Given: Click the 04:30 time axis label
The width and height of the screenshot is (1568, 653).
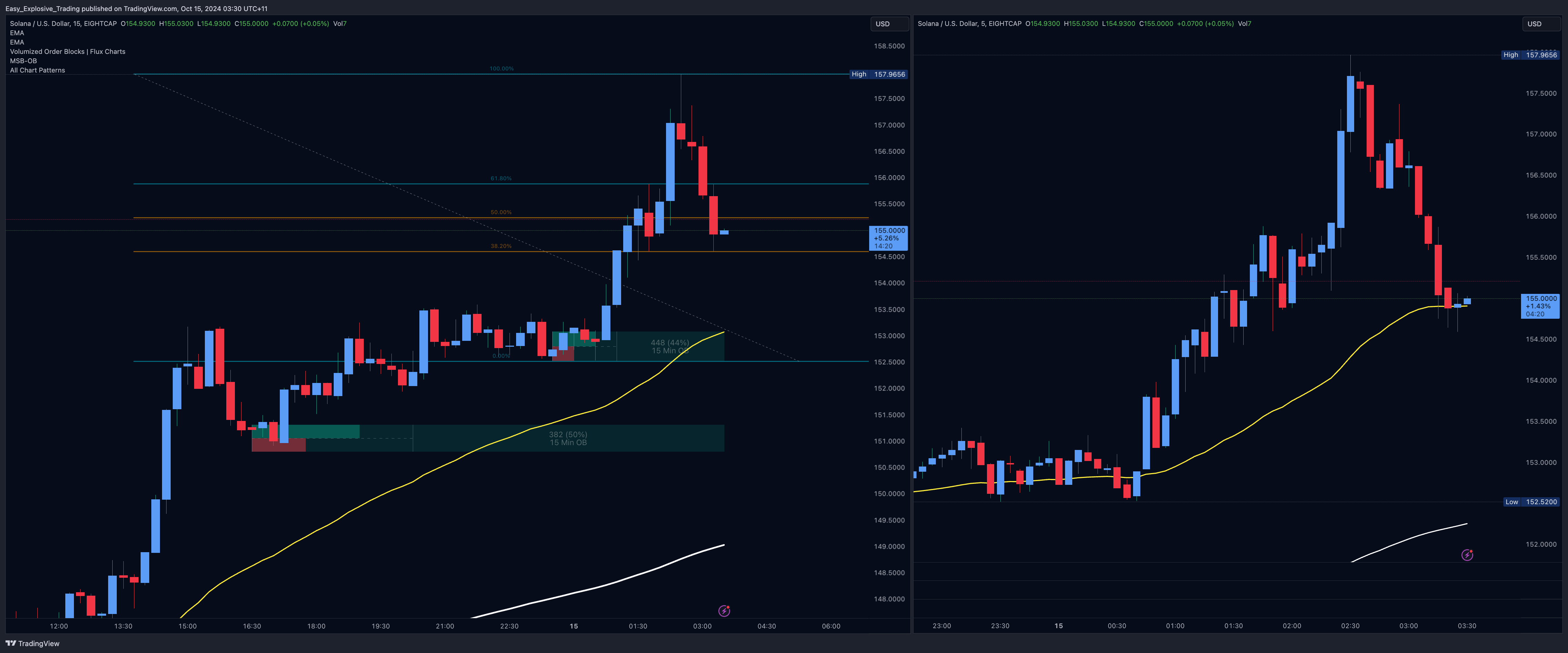Looking at the screenshot, I should click(x=767, y=626).
